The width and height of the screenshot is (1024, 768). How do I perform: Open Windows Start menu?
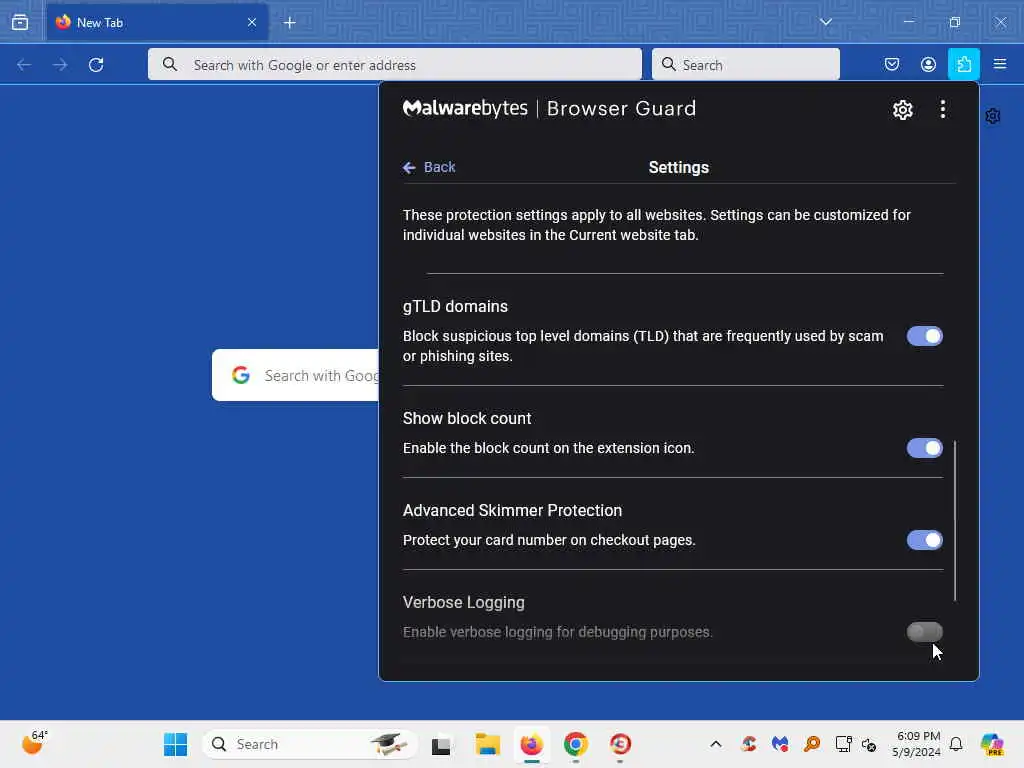click(175, 744)
